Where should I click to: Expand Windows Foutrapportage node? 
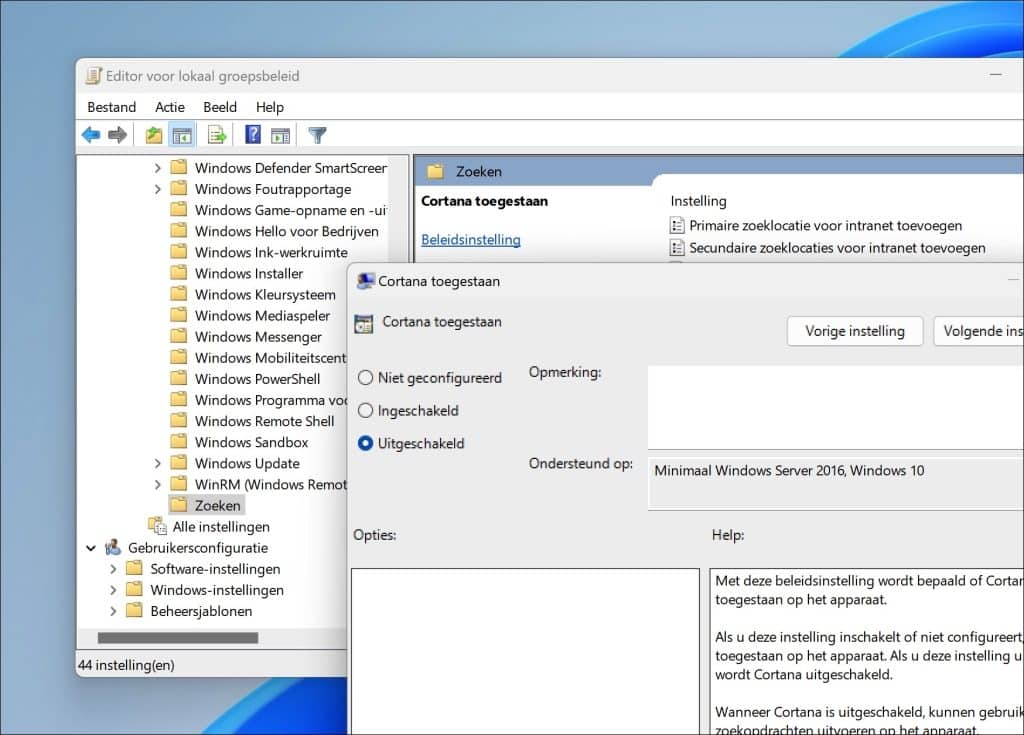[x=157, y=189]
